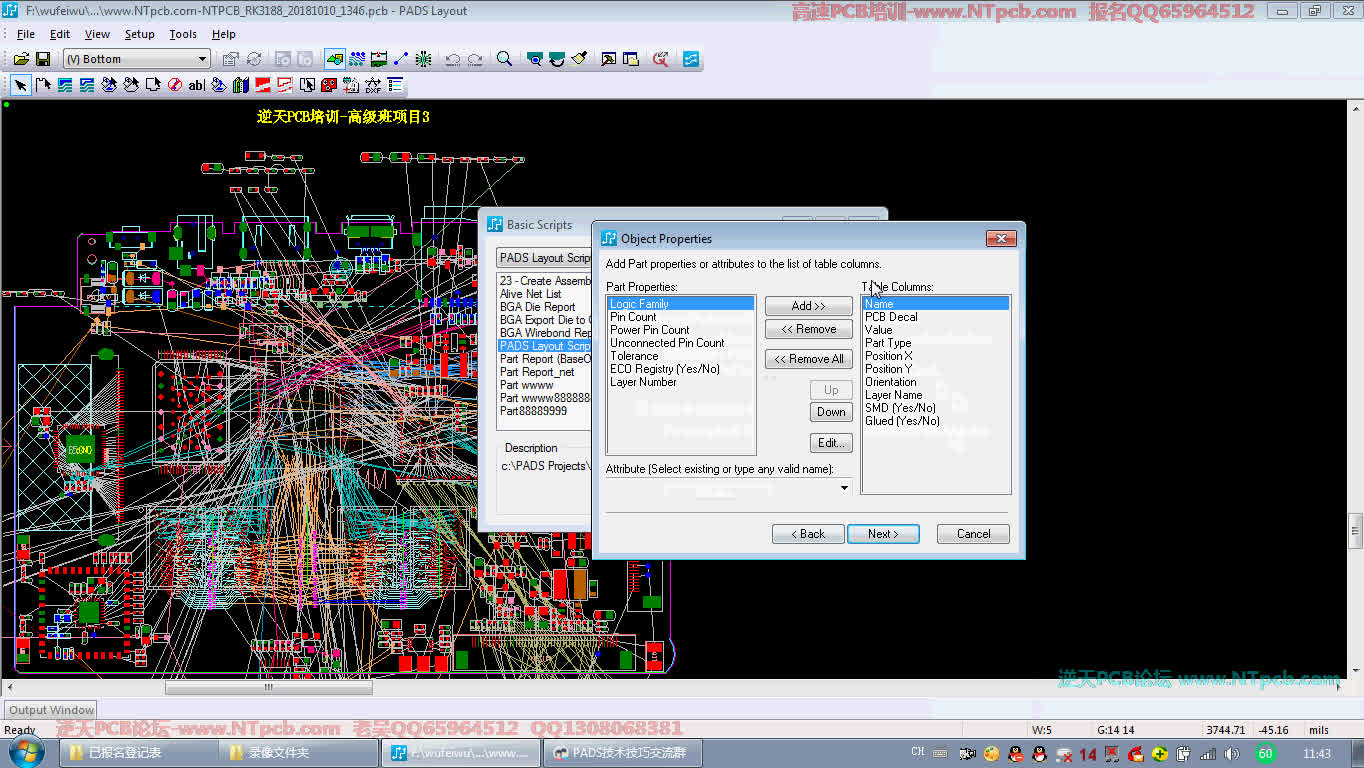Click the Save icon in toolbar
Screen dimensions: 1364x768
coord(43,59)
